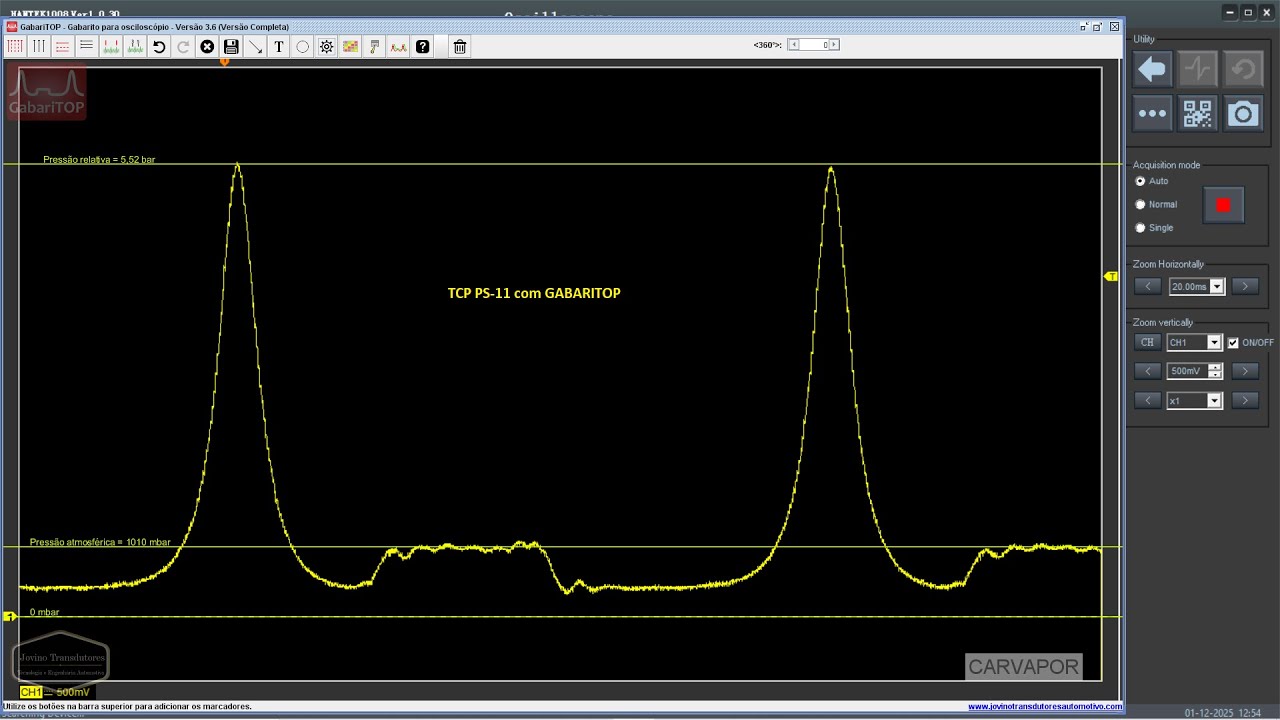Image resolution: width=1280 pixels, height=720 pixels.
Task: Maximize the GabariTOP inner window
Action: point(1099,26)
